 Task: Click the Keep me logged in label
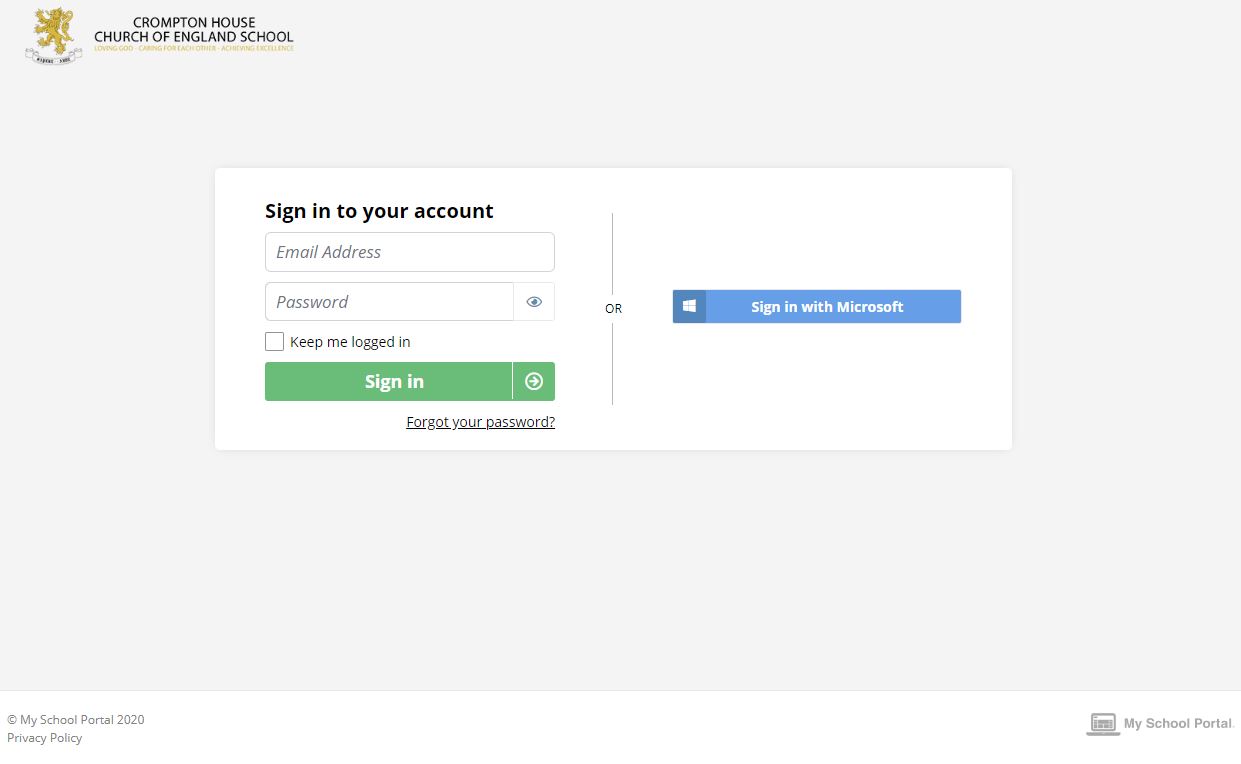click(x=350, y=342)
